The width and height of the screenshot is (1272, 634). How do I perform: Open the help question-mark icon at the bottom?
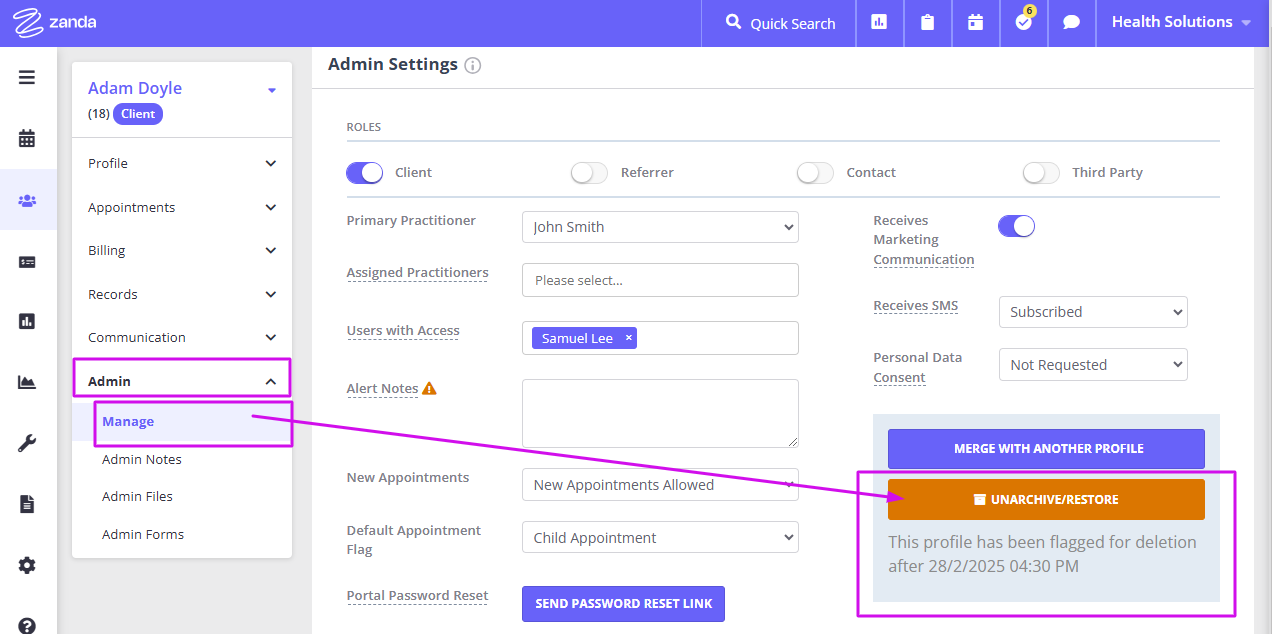pos(27,624)
